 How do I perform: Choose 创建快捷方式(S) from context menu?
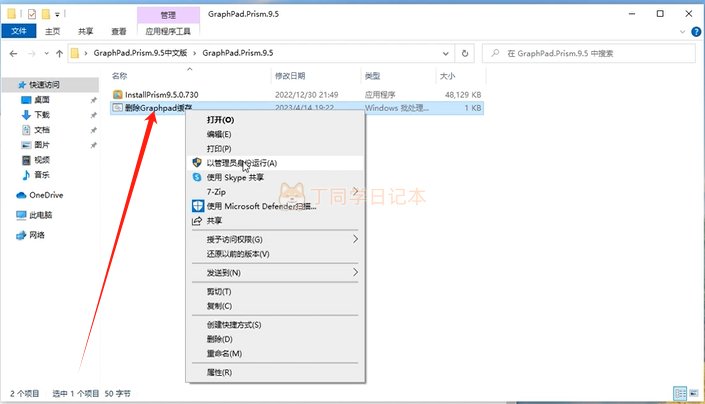coord(275,325)
